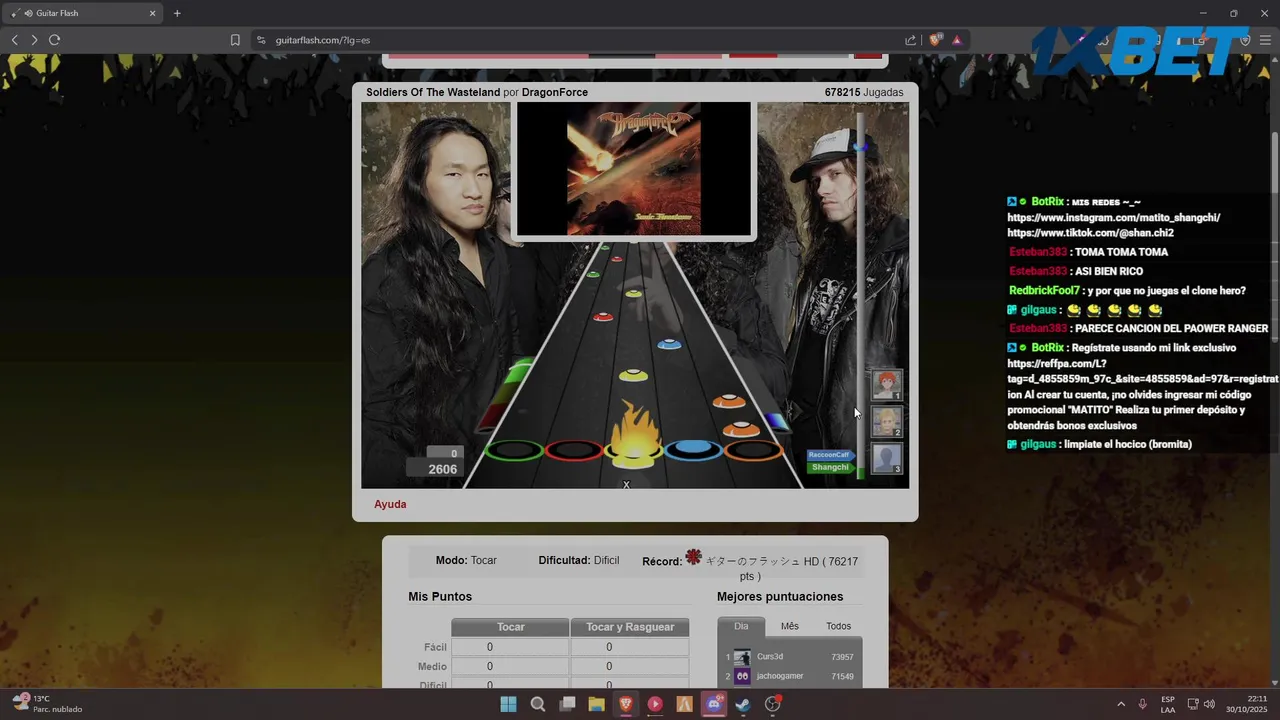Image resolution: width=1280 pixels, height=720 pixels.
Task: Bookmark this page using the bookmark icon
Action: pyautogui.click(x=235, y=40)
